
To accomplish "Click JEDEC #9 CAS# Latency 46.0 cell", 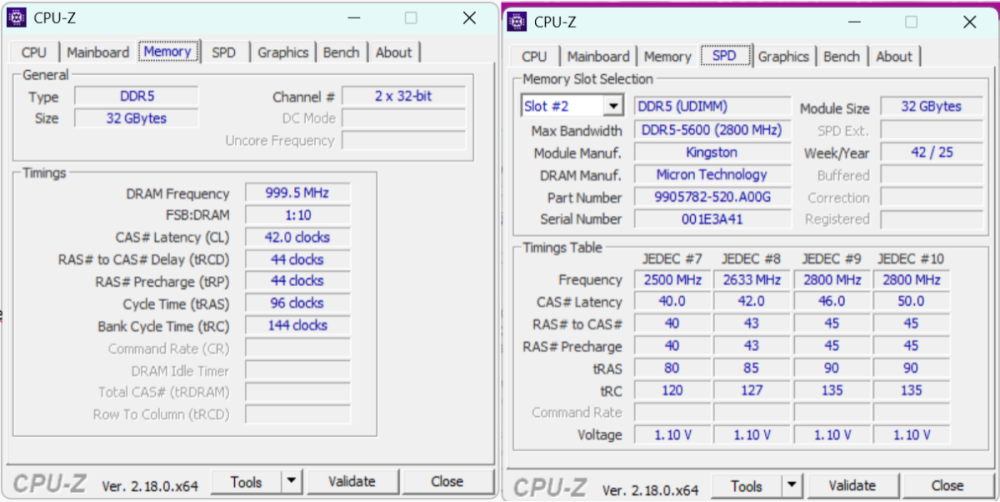I will click(x=832, y=302).
